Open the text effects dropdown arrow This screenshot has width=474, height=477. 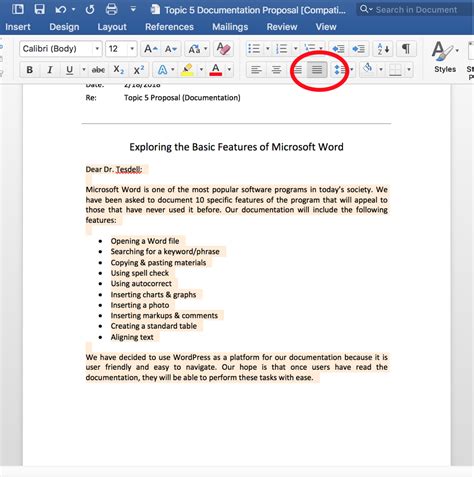(173, 70)
